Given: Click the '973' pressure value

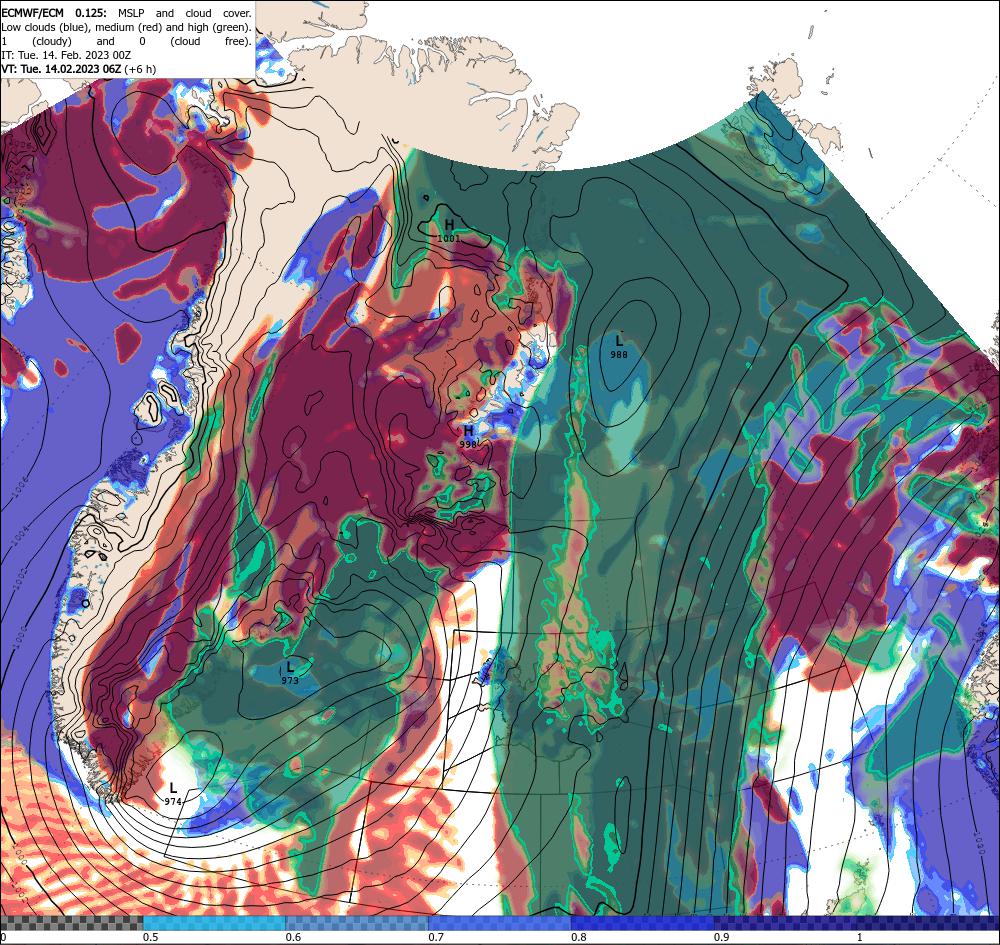Looking at the screenshot, I should click(x=290, y=680).
